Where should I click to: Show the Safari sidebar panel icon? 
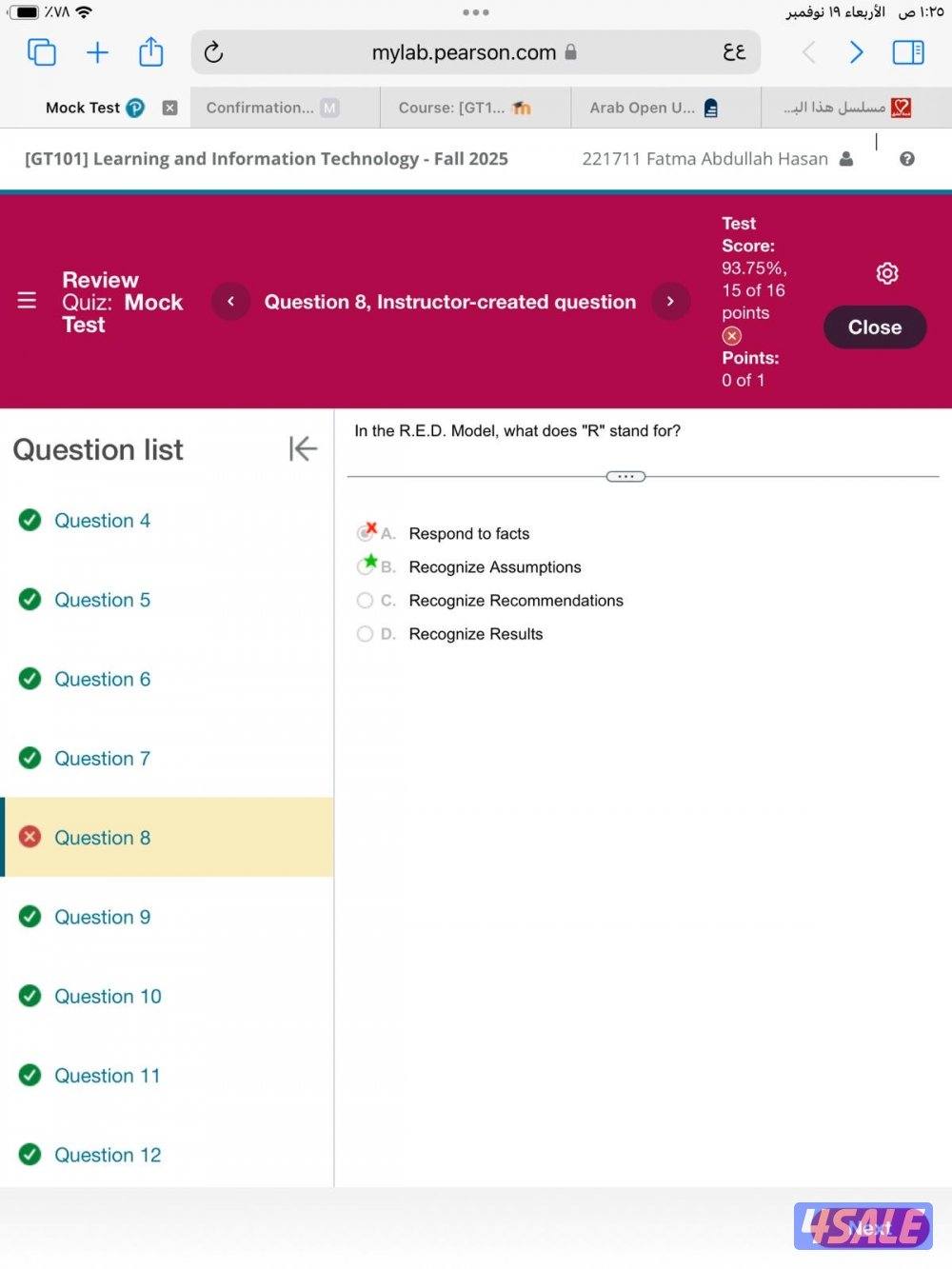coord(907,52)
